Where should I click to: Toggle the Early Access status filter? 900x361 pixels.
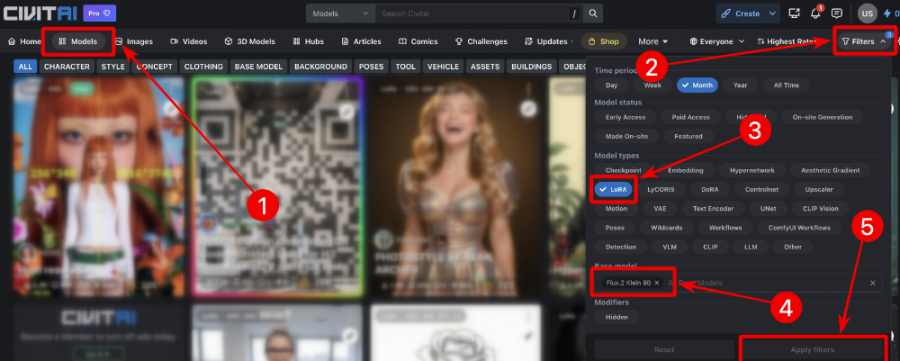[625, 117]
